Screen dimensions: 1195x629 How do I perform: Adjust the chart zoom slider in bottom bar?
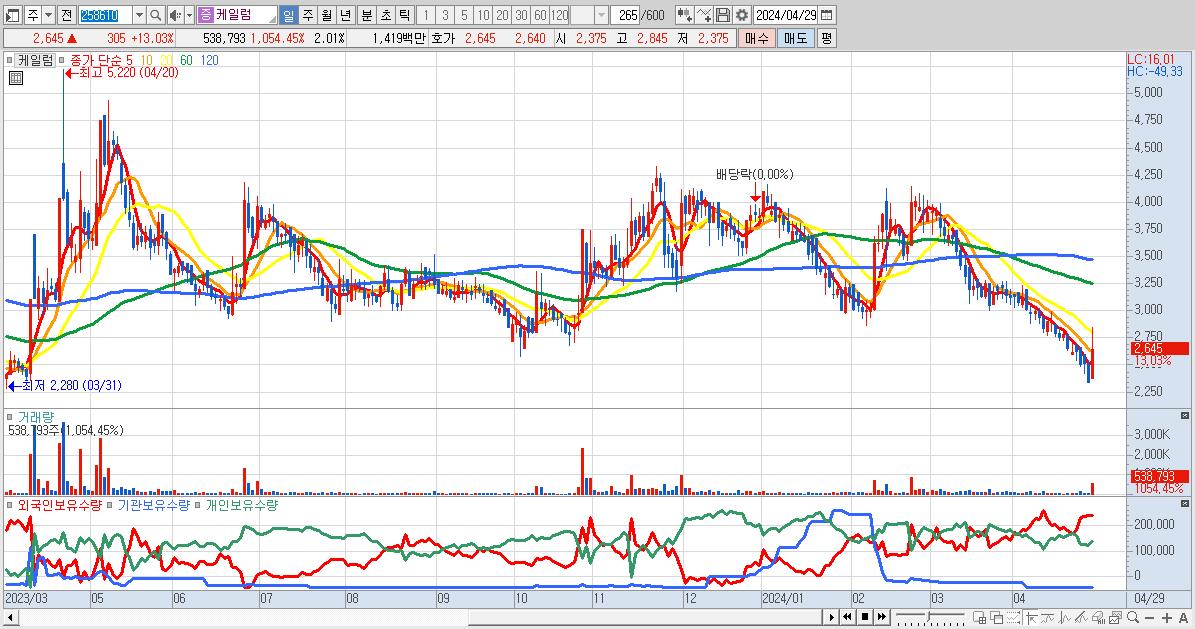coord(930,615)
